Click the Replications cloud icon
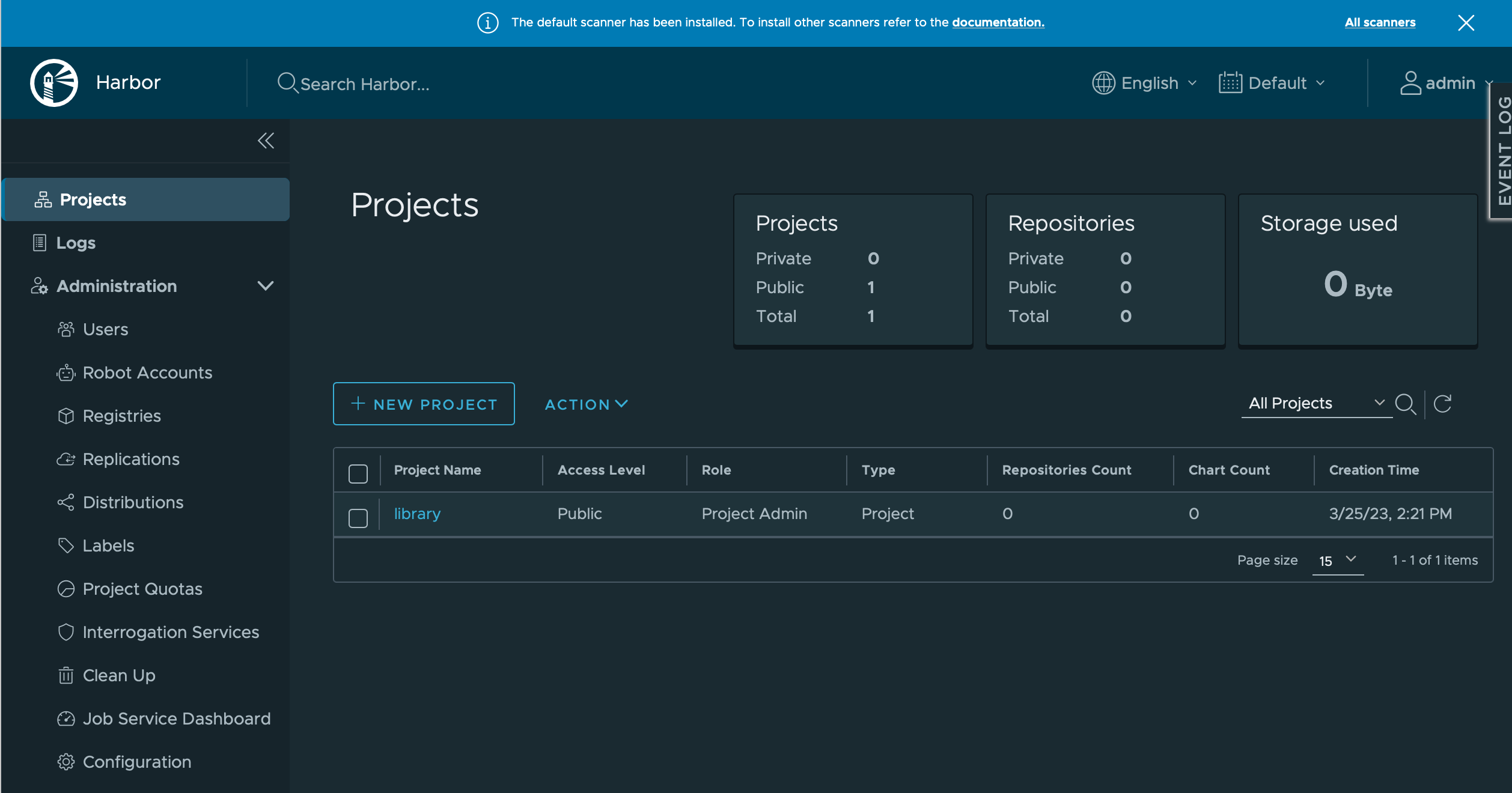1512x793 pixels. pyautogui.click(x=66, y=459)
